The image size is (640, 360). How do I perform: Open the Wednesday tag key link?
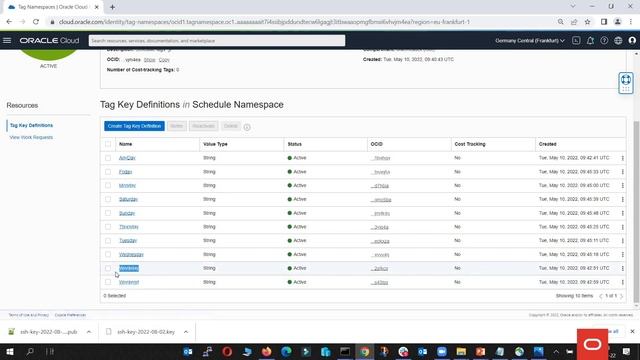coord(131,254)
